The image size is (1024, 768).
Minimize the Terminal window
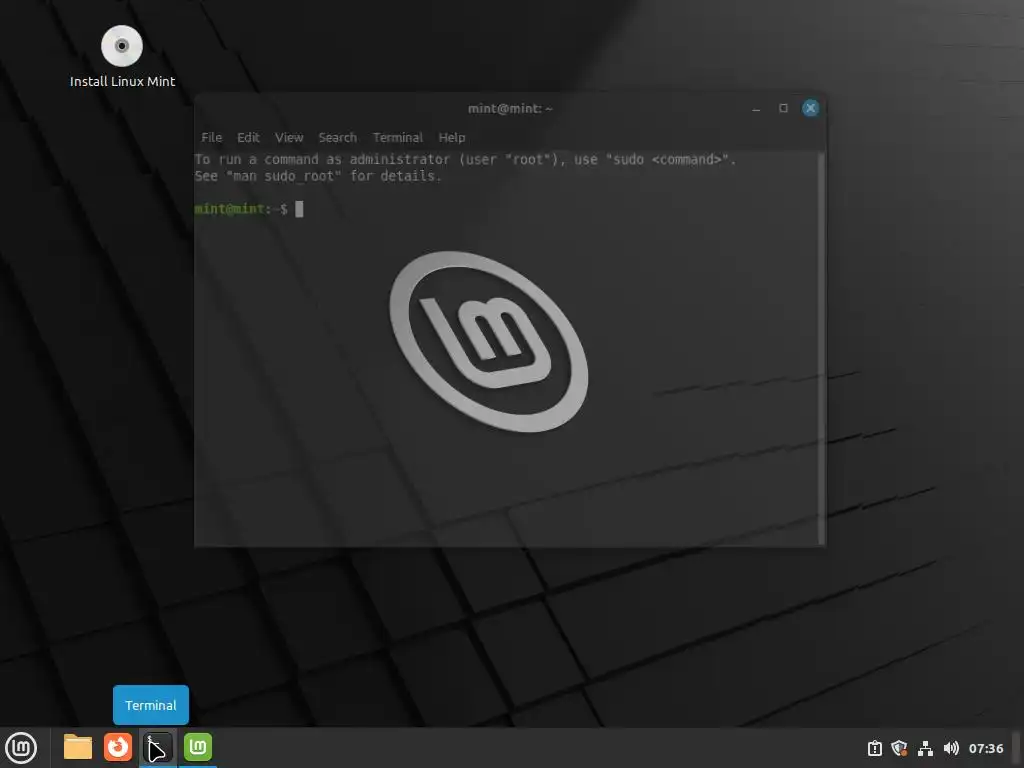(756, 108)
